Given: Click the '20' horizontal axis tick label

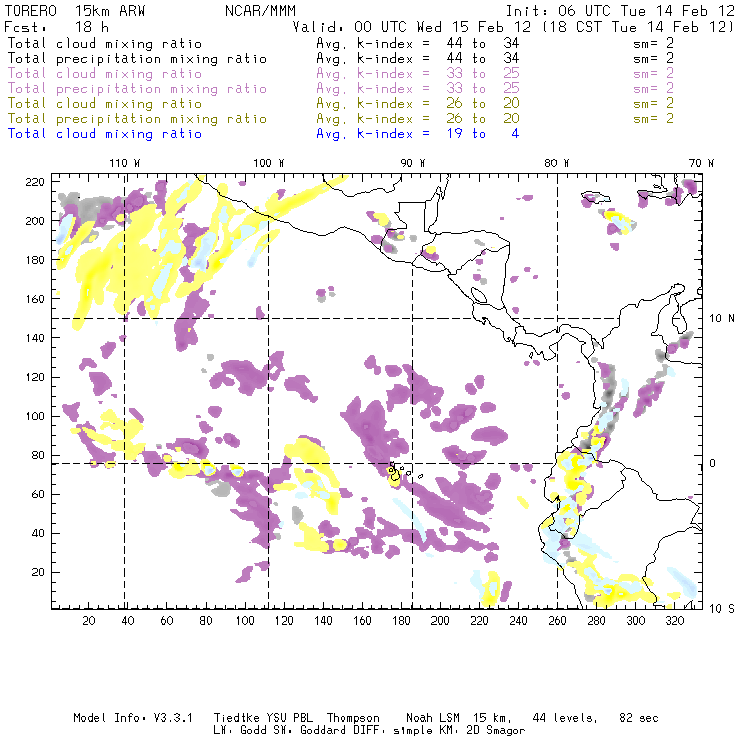Looking at the screenshot, I should (x=89, y=621).
